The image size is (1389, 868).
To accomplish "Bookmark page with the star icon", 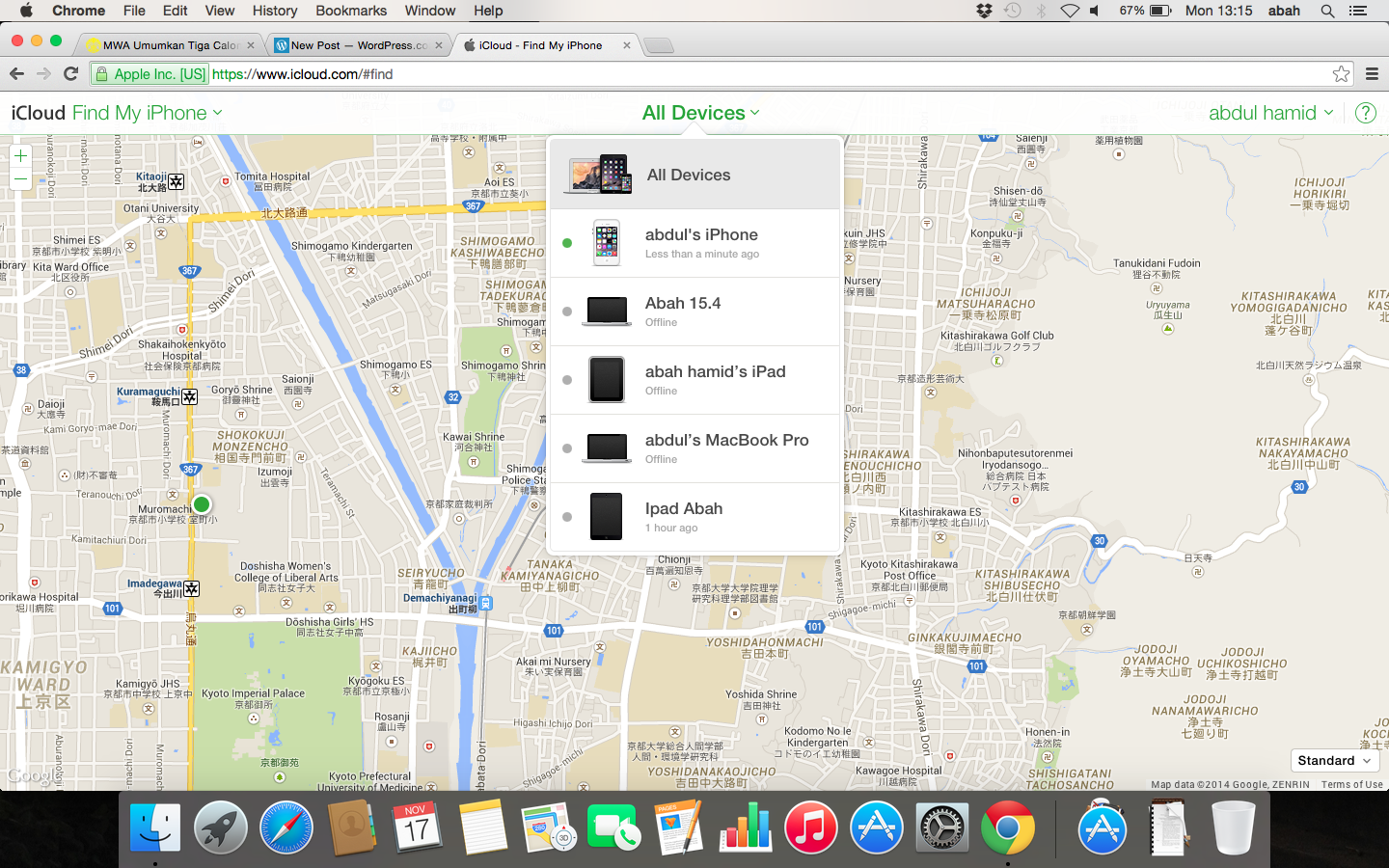I will click(x=1341, y=74).
